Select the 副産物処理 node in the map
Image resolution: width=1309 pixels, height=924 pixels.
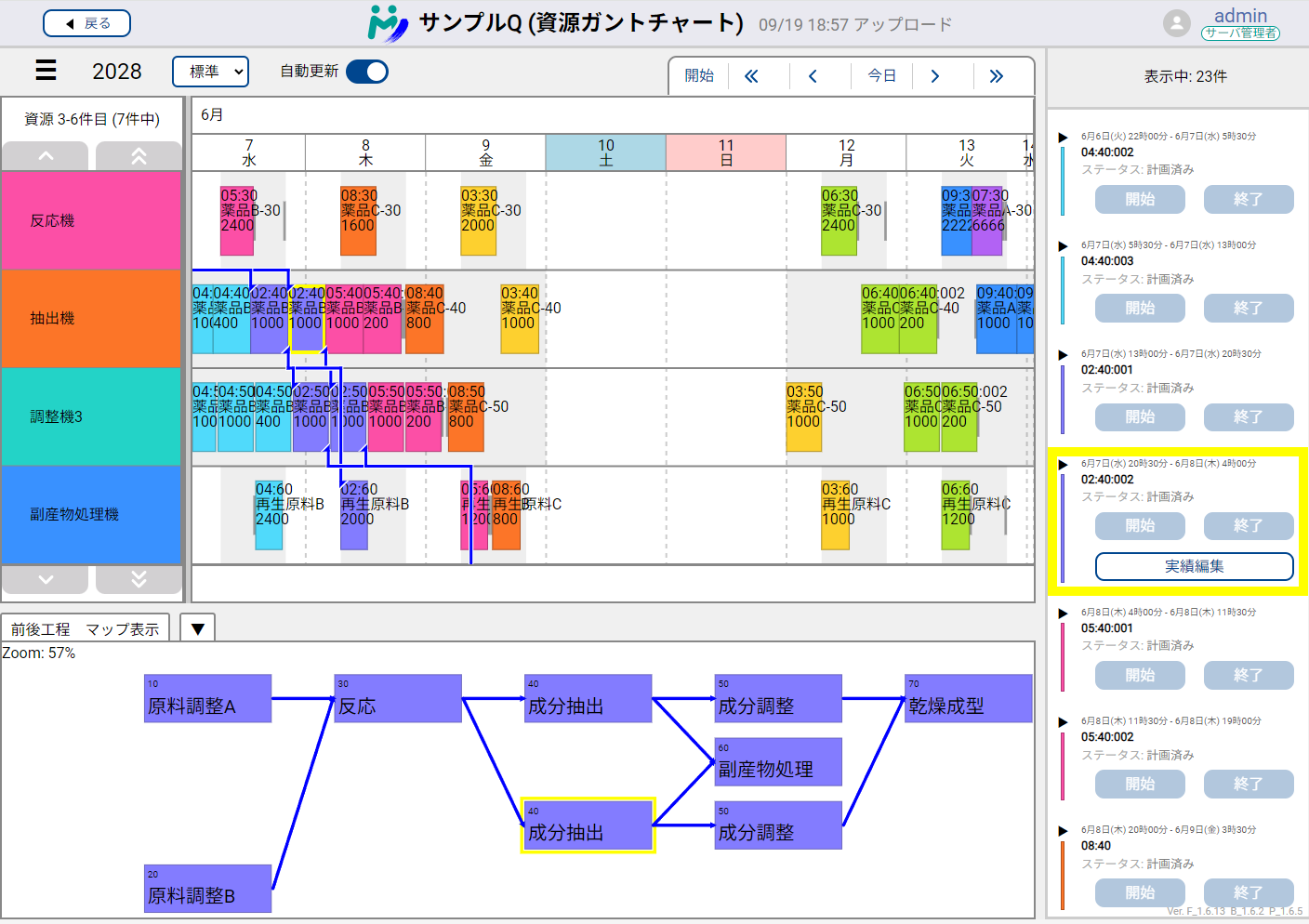777,761
